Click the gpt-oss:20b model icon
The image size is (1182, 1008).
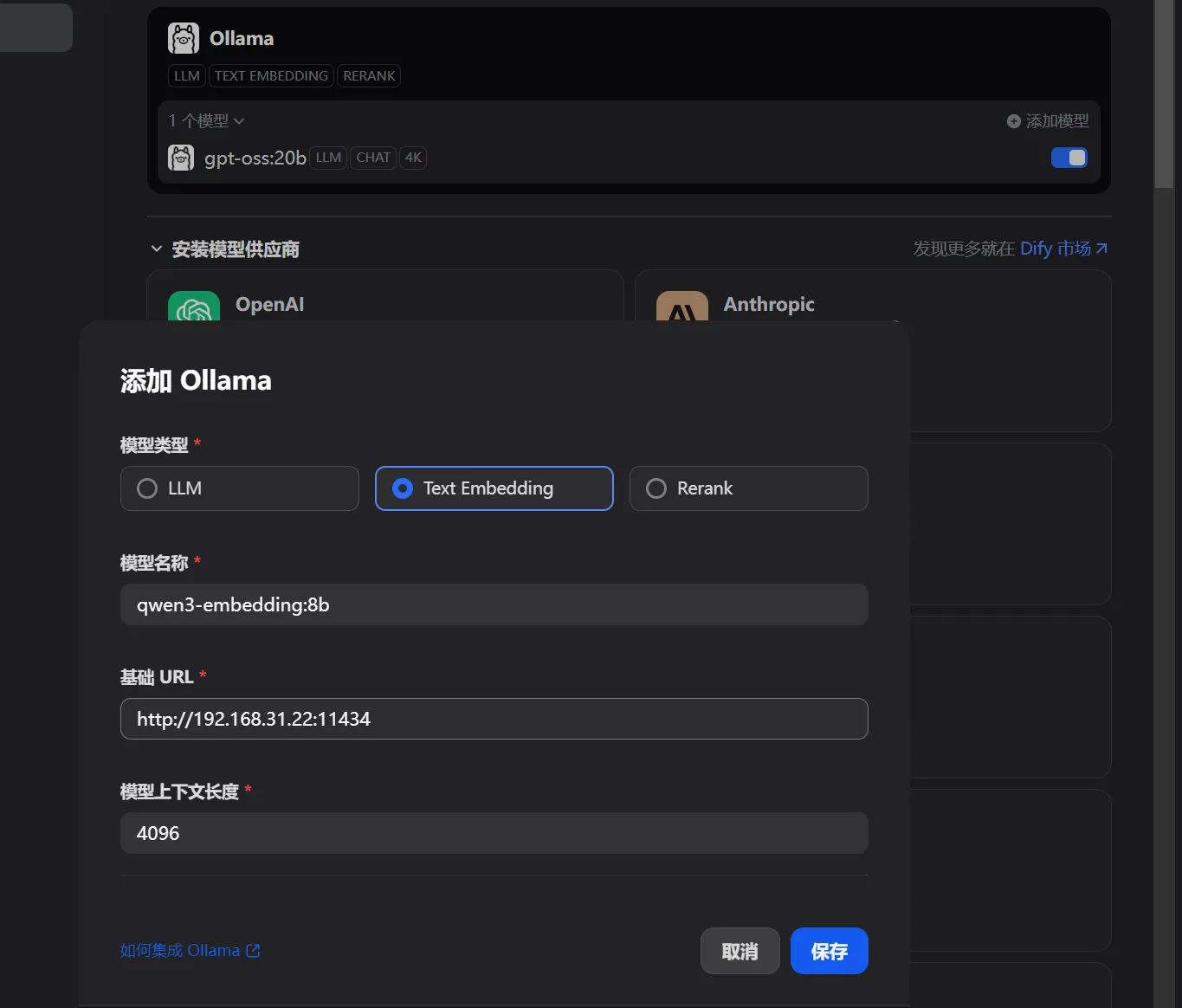click(181, 158)
